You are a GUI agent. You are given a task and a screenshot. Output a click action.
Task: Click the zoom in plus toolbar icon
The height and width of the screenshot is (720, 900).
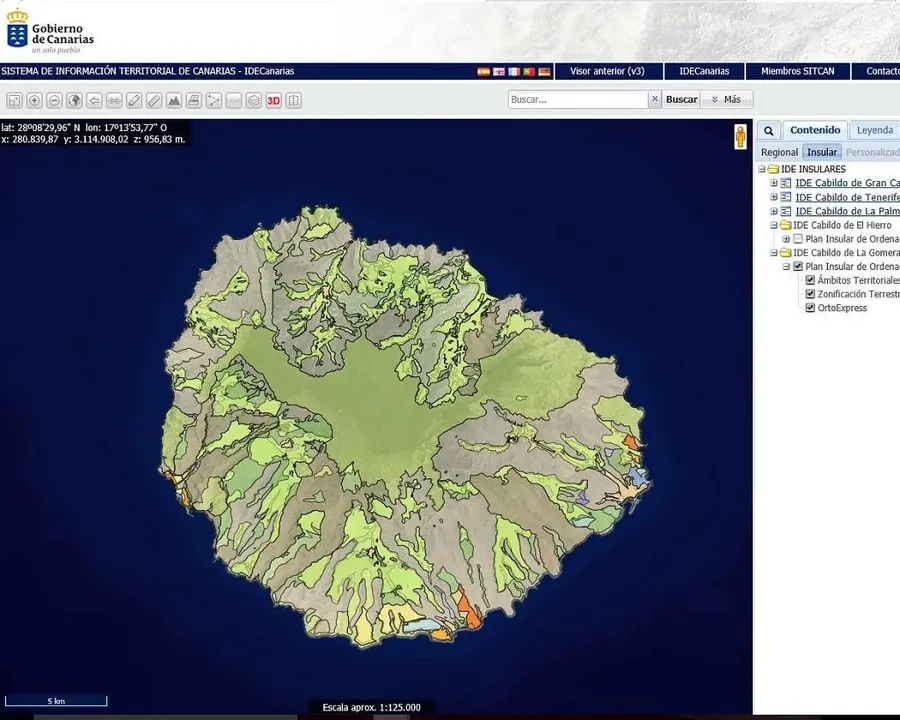(x=34, y=100)
